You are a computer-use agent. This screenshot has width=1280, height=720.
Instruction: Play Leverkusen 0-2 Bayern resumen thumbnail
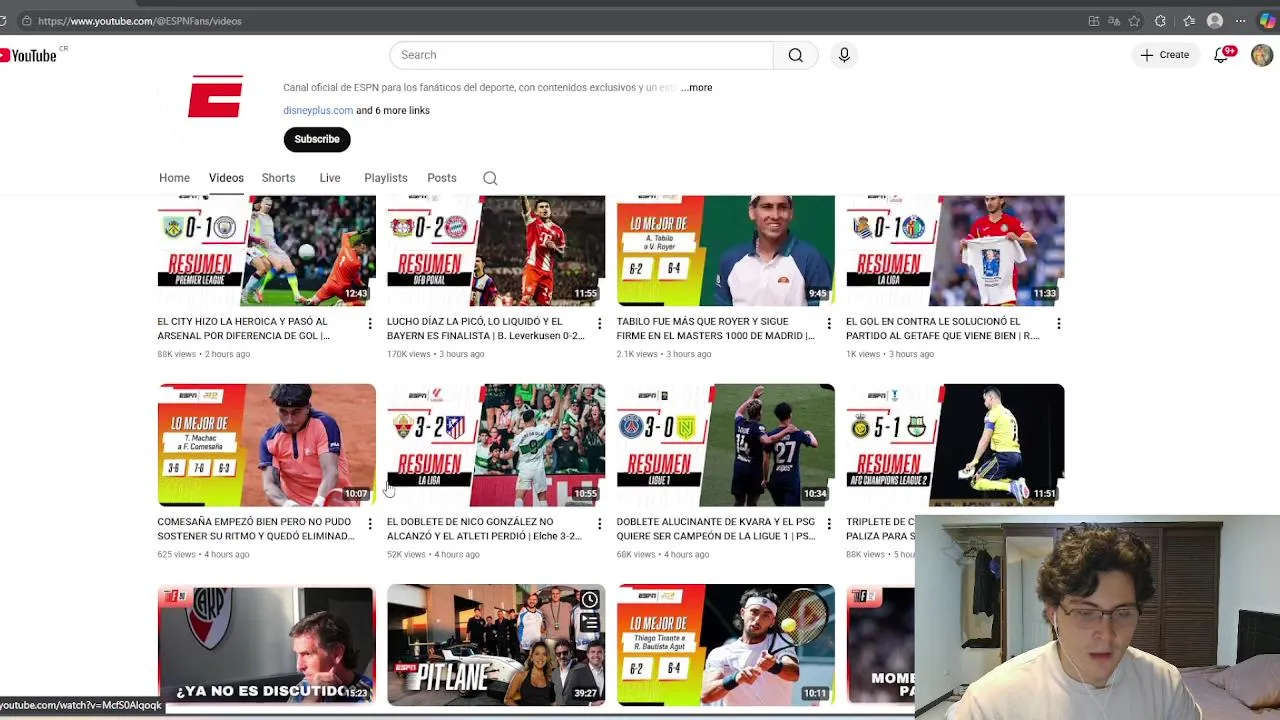tap(496, 251)
